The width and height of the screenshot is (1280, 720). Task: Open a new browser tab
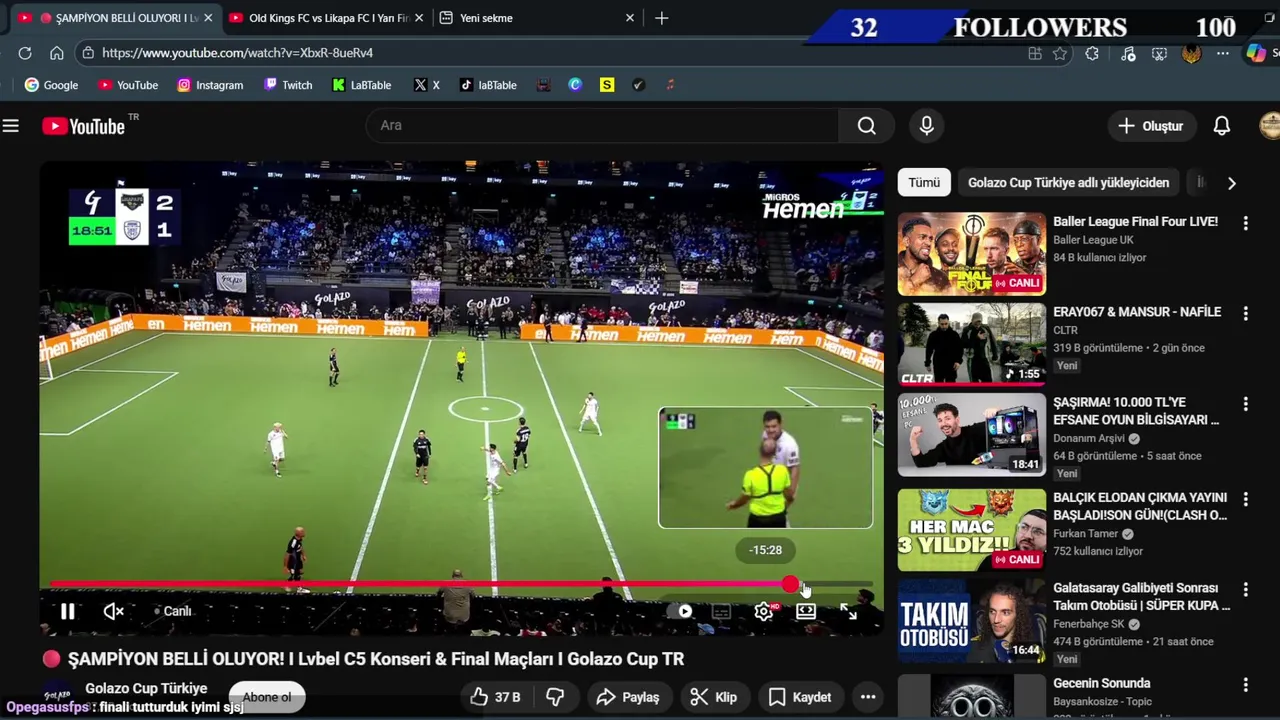coord(661,18)
